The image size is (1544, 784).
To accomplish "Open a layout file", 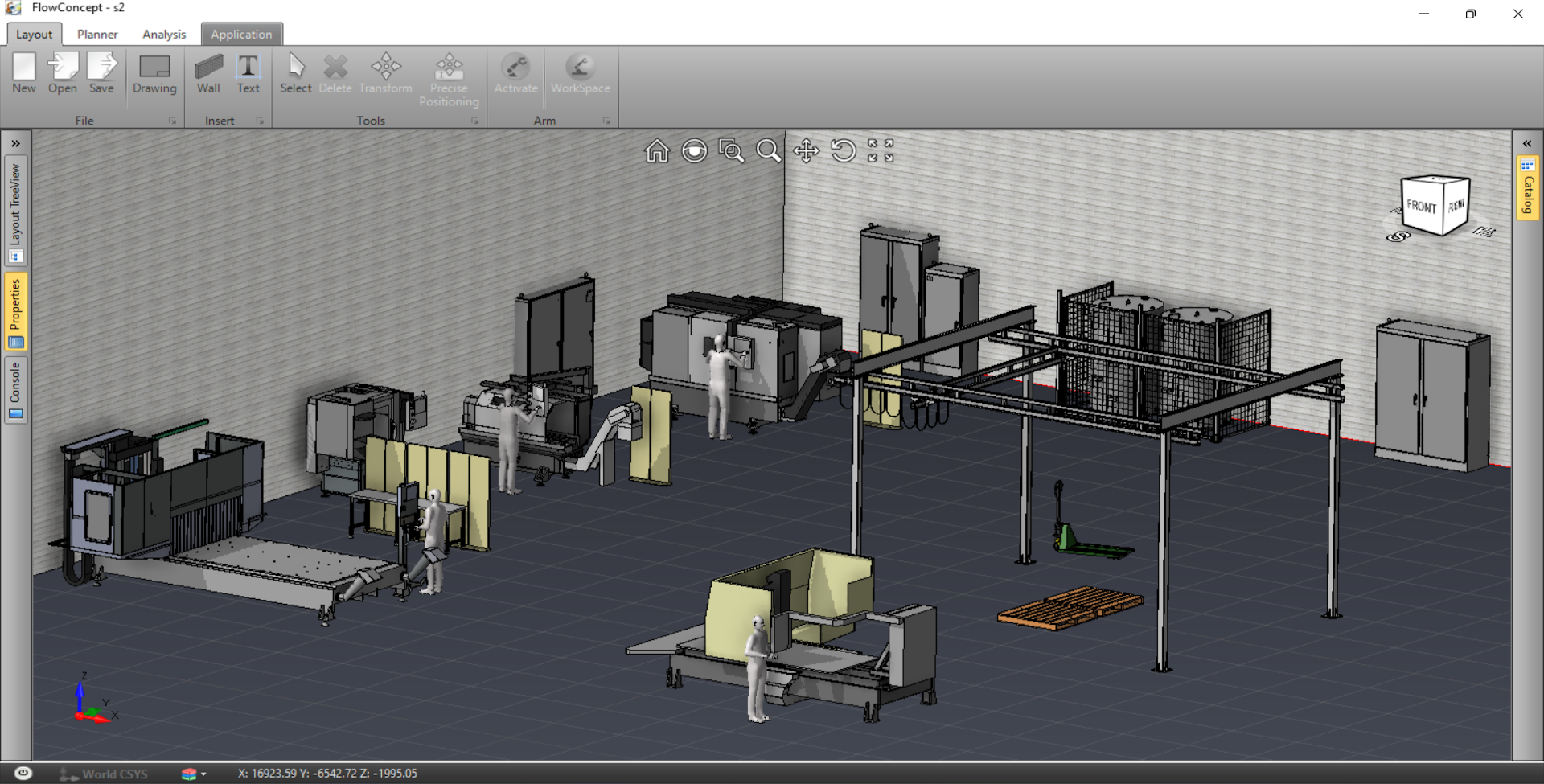I will pos(63,72).
